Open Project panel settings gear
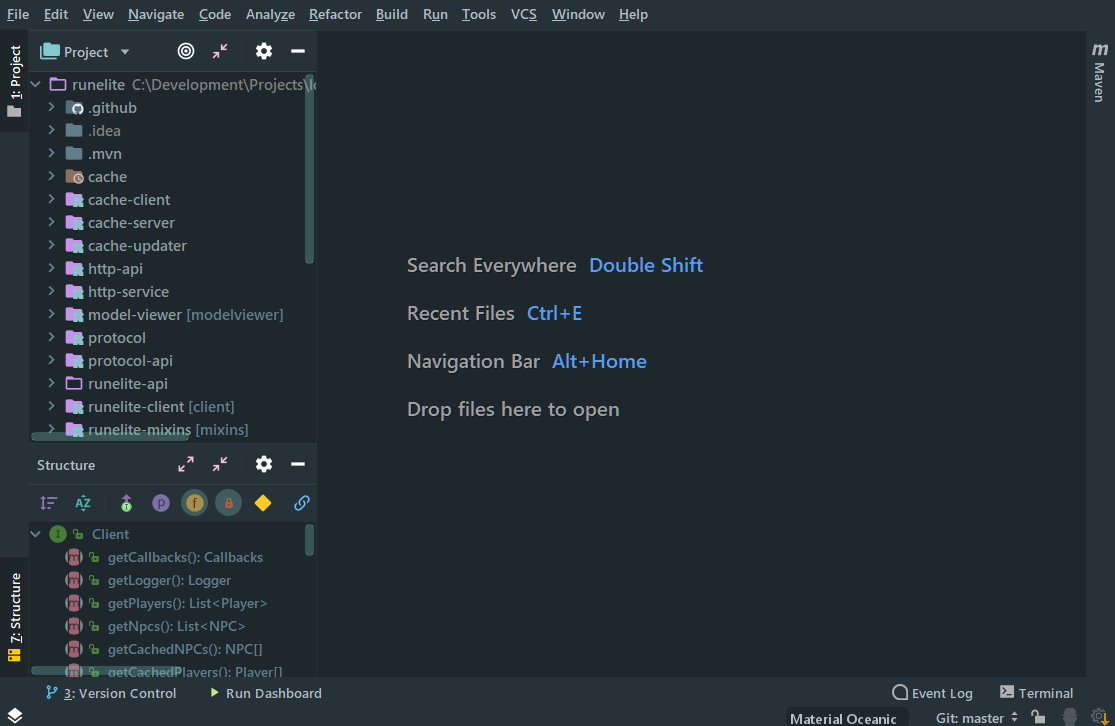 click(x=263, y=51)
